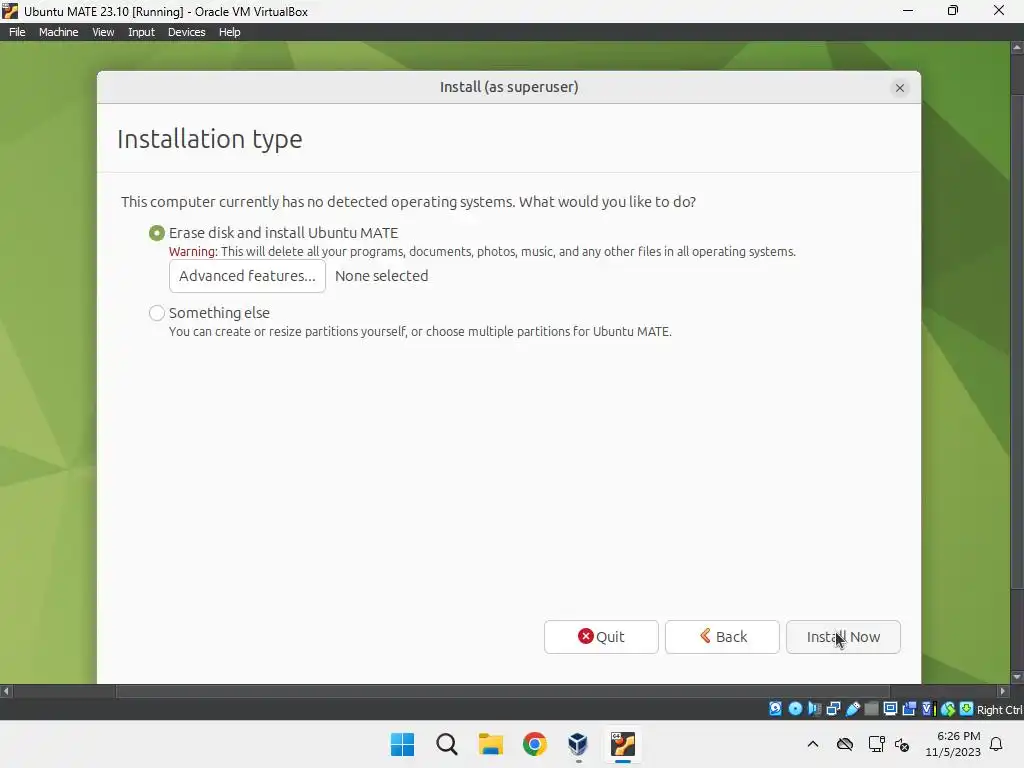Image resolution: width=1024 pixels, height=768 pixels.
Task: Go Back to the previous installer step
Action: [722, 637]
